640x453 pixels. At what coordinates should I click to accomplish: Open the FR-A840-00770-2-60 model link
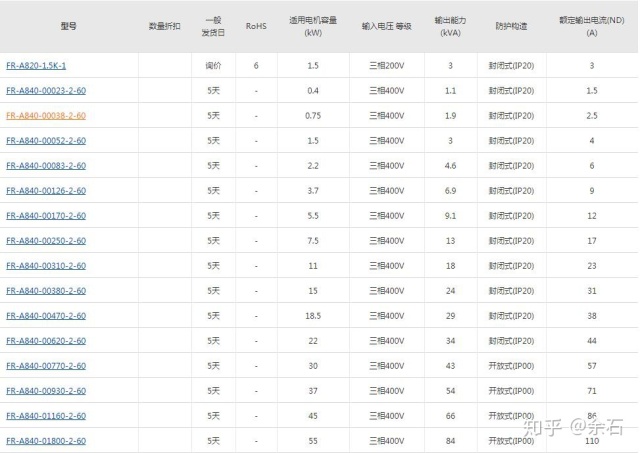pyautogui.click(x=46, y=366)
